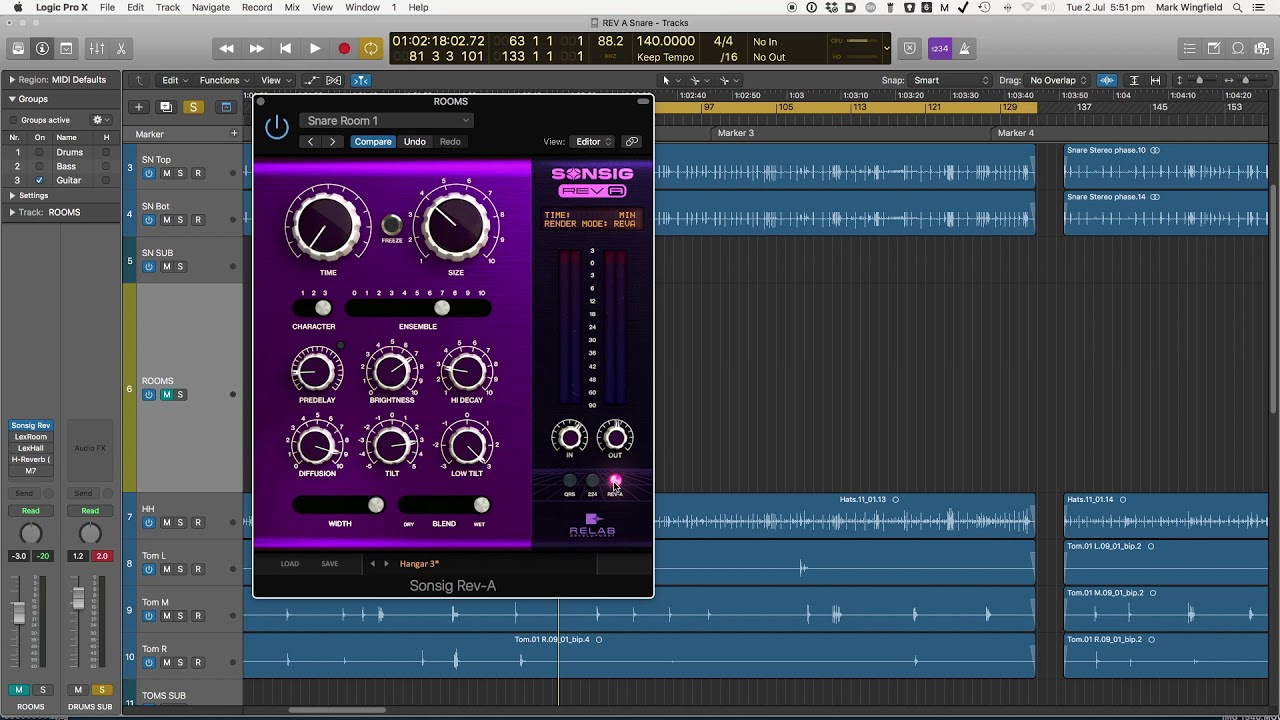The width and height of the screenshot is (1280, 720).
Task: Show automation in the Tracks area
Action: pyautogui.click(x=312, y=80)
